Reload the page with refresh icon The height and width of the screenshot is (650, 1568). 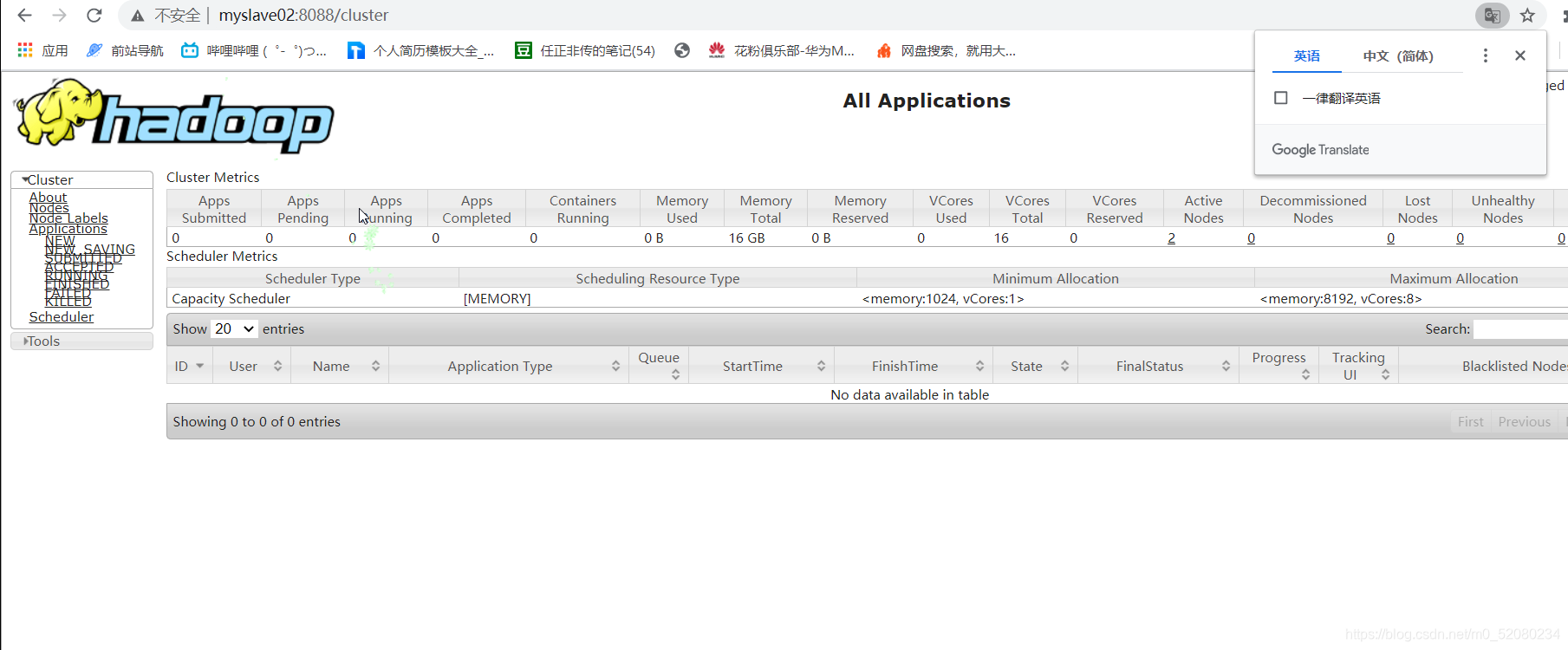94,15
